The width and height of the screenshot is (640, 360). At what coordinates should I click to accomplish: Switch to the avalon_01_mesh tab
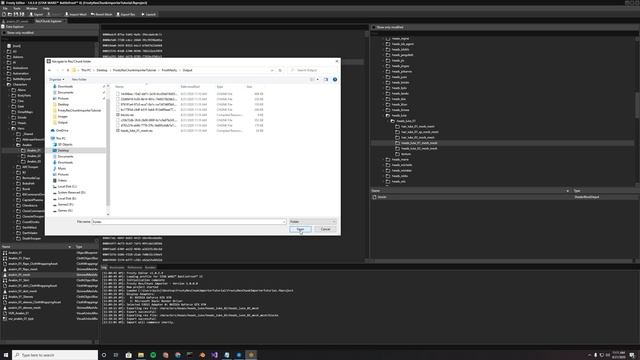pyautogui.click(x=16, y=21)
